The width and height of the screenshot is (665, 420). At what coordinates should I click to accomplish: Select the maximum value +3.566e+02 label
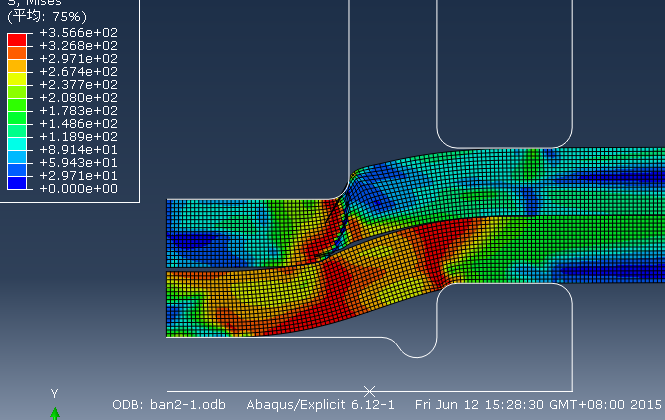coord(78,33)
